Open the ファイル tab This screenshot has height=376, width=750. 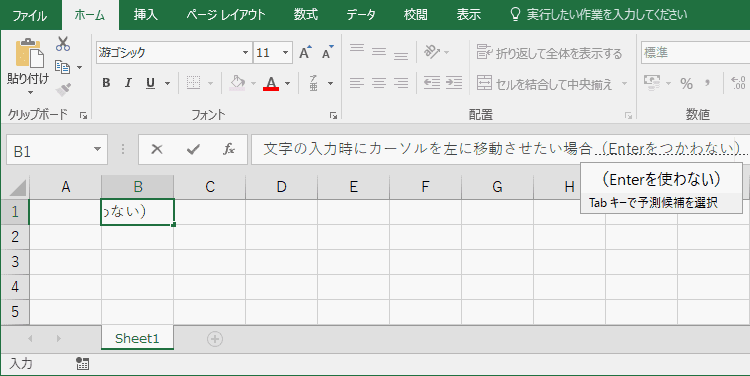pyautogui.click(x=30, y=15)
